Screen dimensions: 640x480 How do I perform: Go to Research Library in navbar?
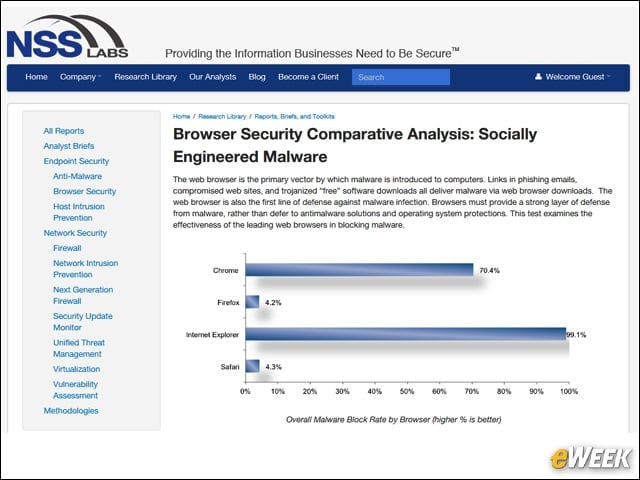pyautogui.click(x=145, y=77)
